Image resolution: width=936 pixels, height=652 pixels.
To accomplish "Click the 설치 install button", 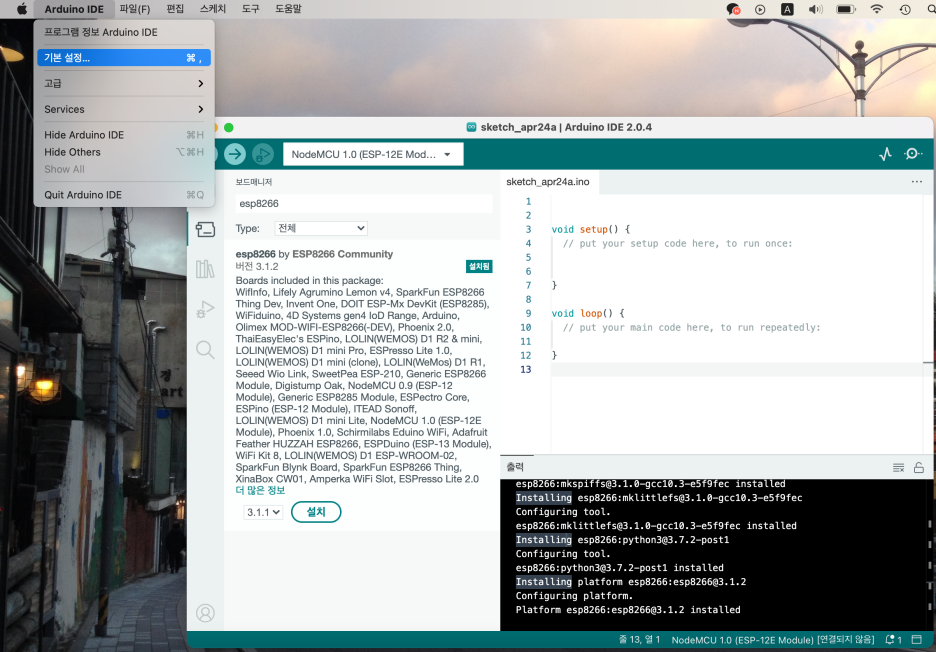I will pyautogui.click(x=316, y=512).
